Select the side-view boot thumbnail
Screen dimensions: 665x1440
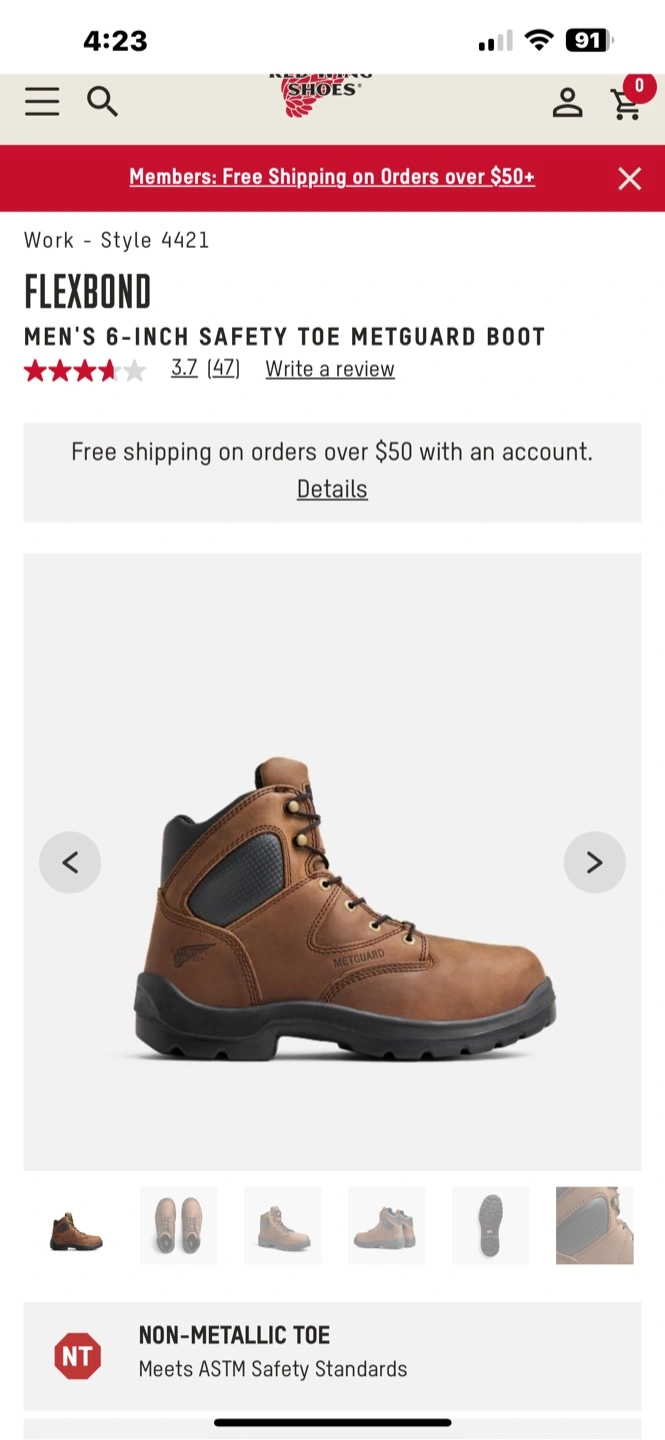click(x=75, y=1226)
